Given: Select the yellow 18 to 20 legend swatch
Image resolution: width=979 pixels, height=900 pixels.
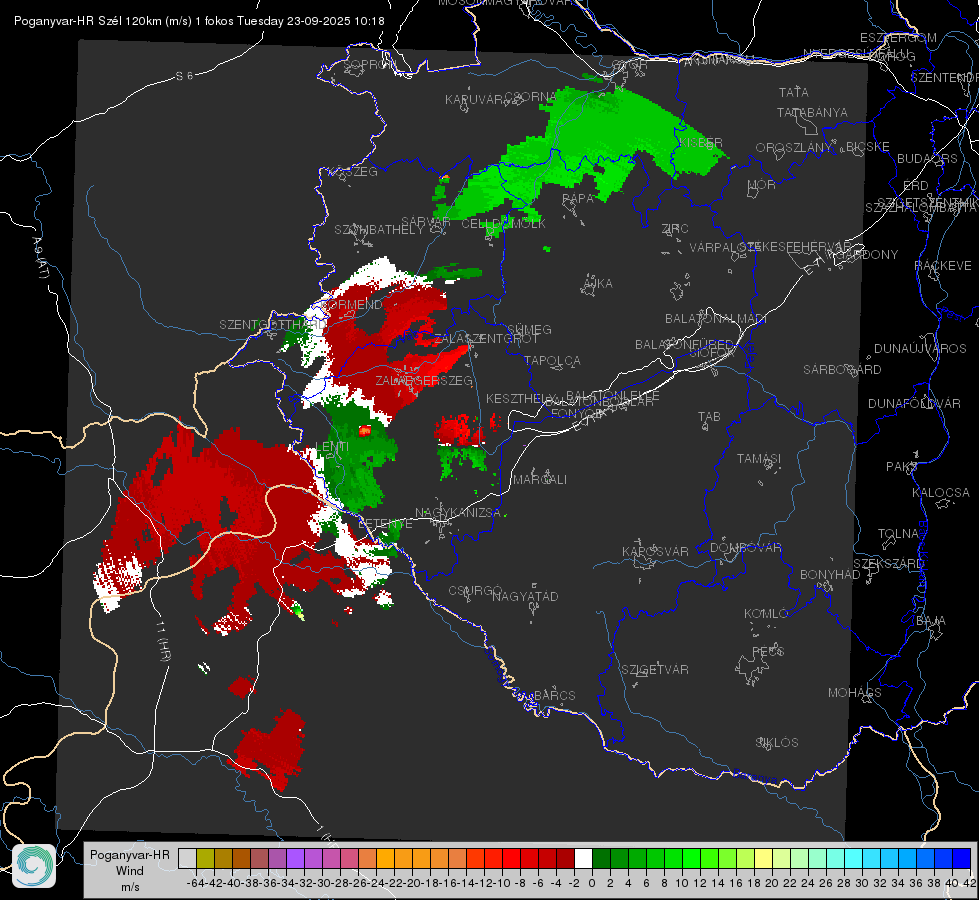Looking at the screenshot, I should click(x=763, y=858).
